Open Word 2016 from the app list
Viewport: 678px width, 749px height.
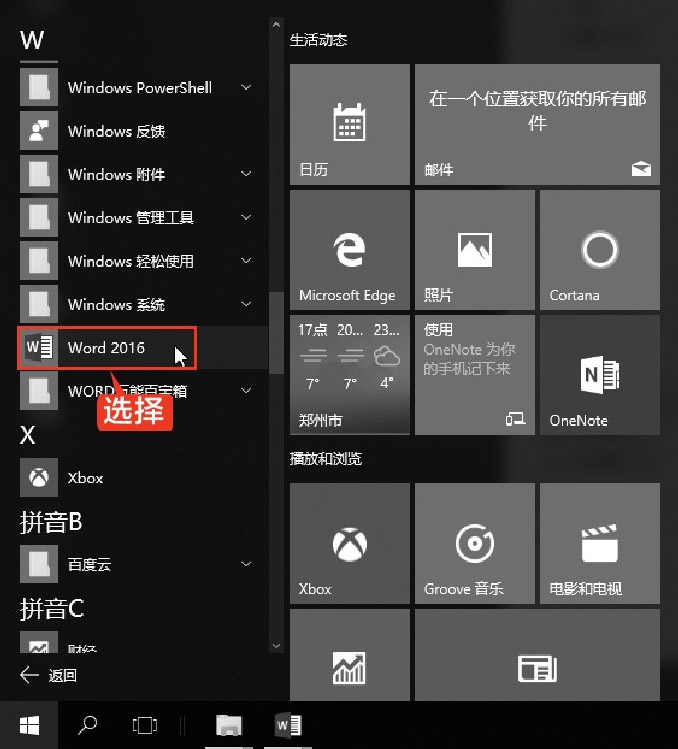coord(106,348)
